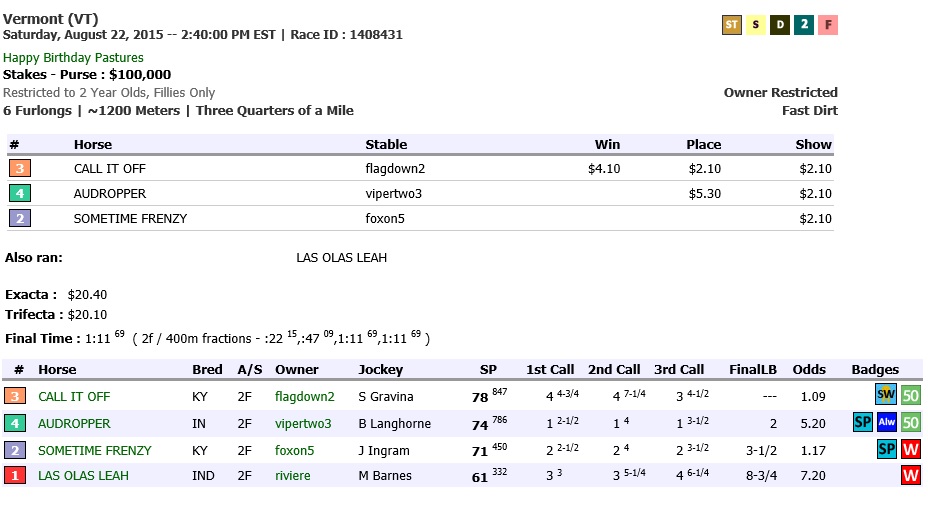Click the SW badge for Call It Off
This screenshot has width=928, height=516.
tap(886, 396)
